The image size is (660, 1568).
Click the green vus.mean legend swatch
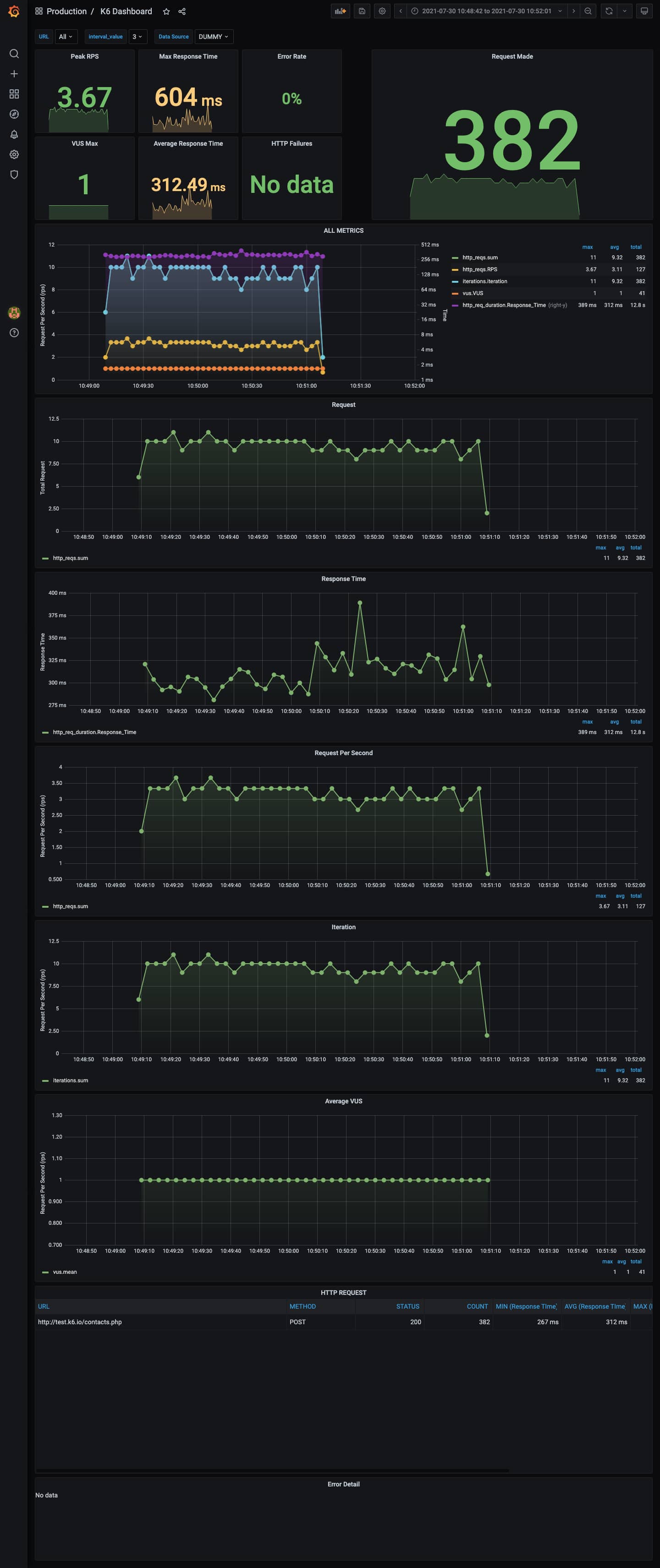[45, 1272]
